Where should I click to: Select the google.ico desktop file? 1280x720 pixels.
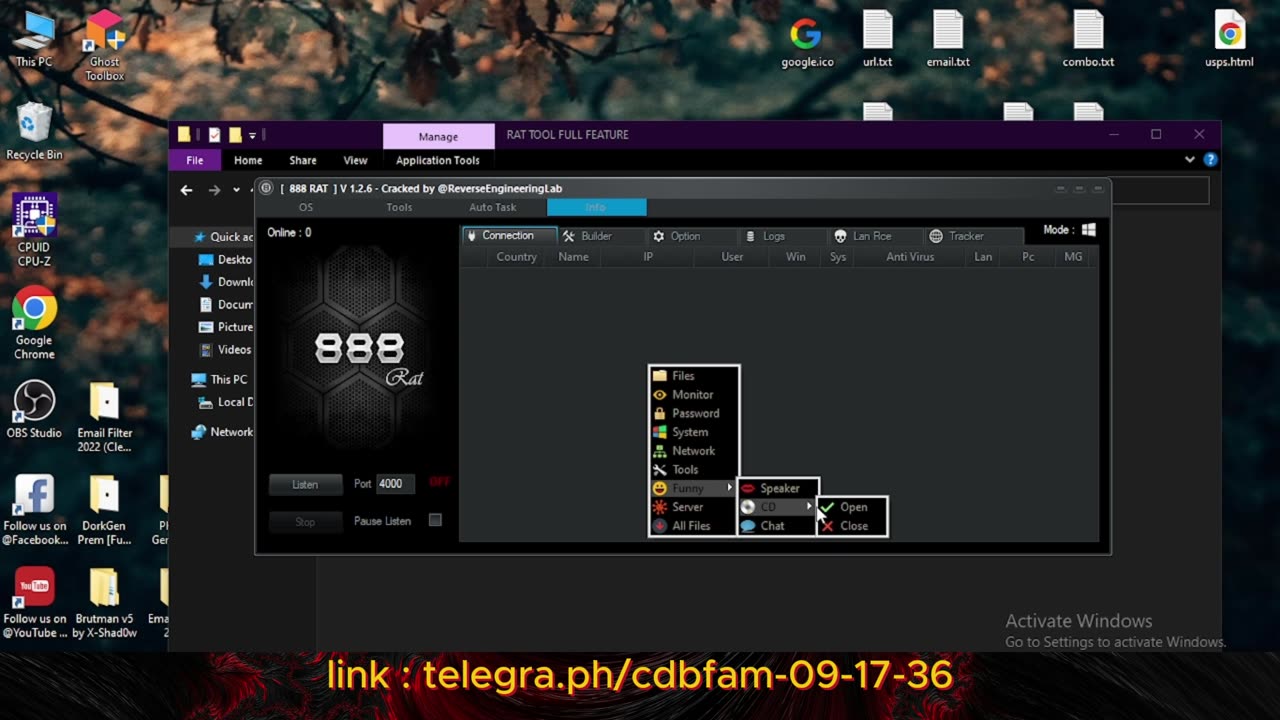pyautogui.click(x=806, y=40)
